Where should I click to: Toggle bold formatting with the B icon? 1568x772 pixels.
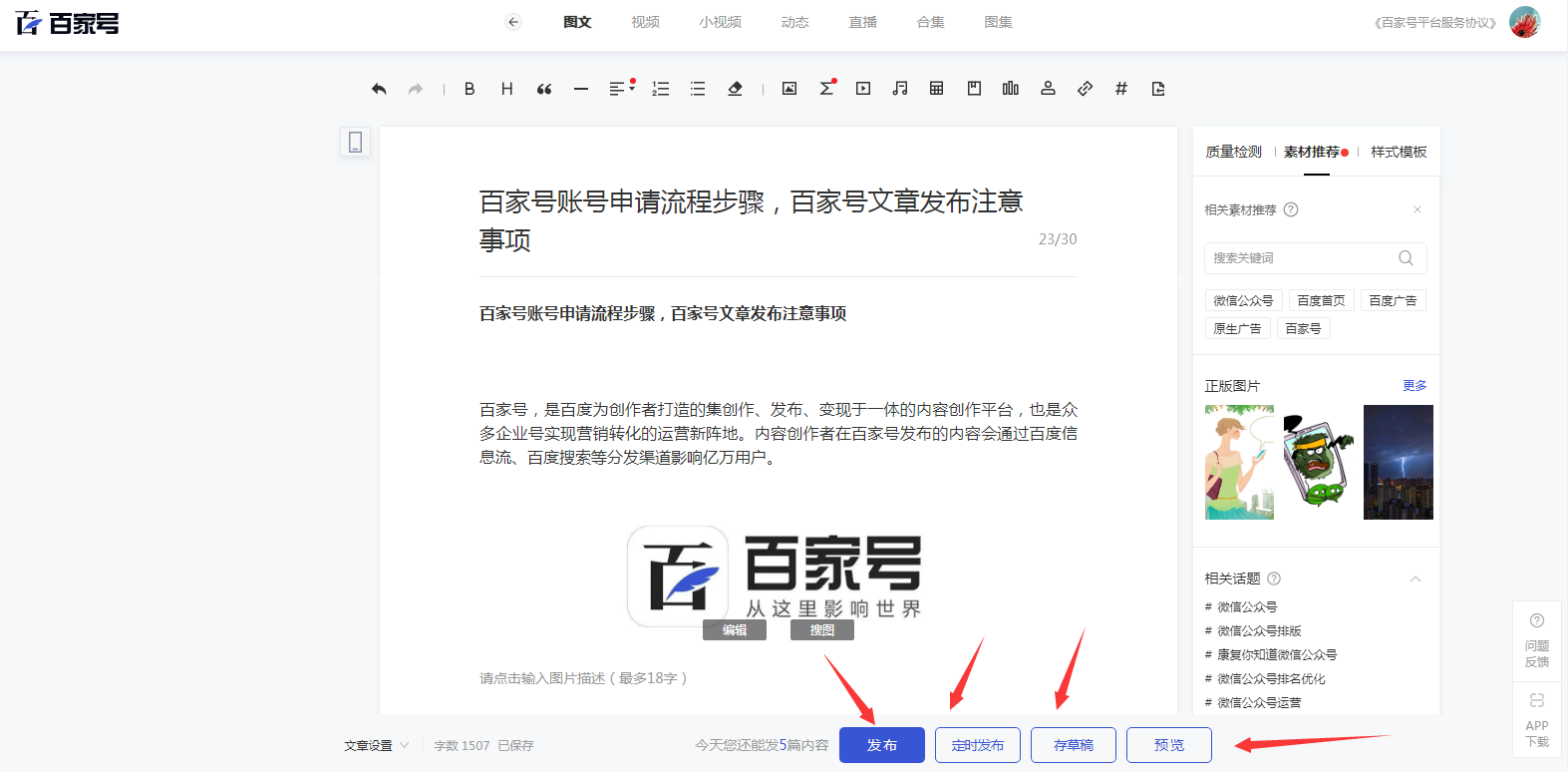pyautogui.click(x=470, y=89)
